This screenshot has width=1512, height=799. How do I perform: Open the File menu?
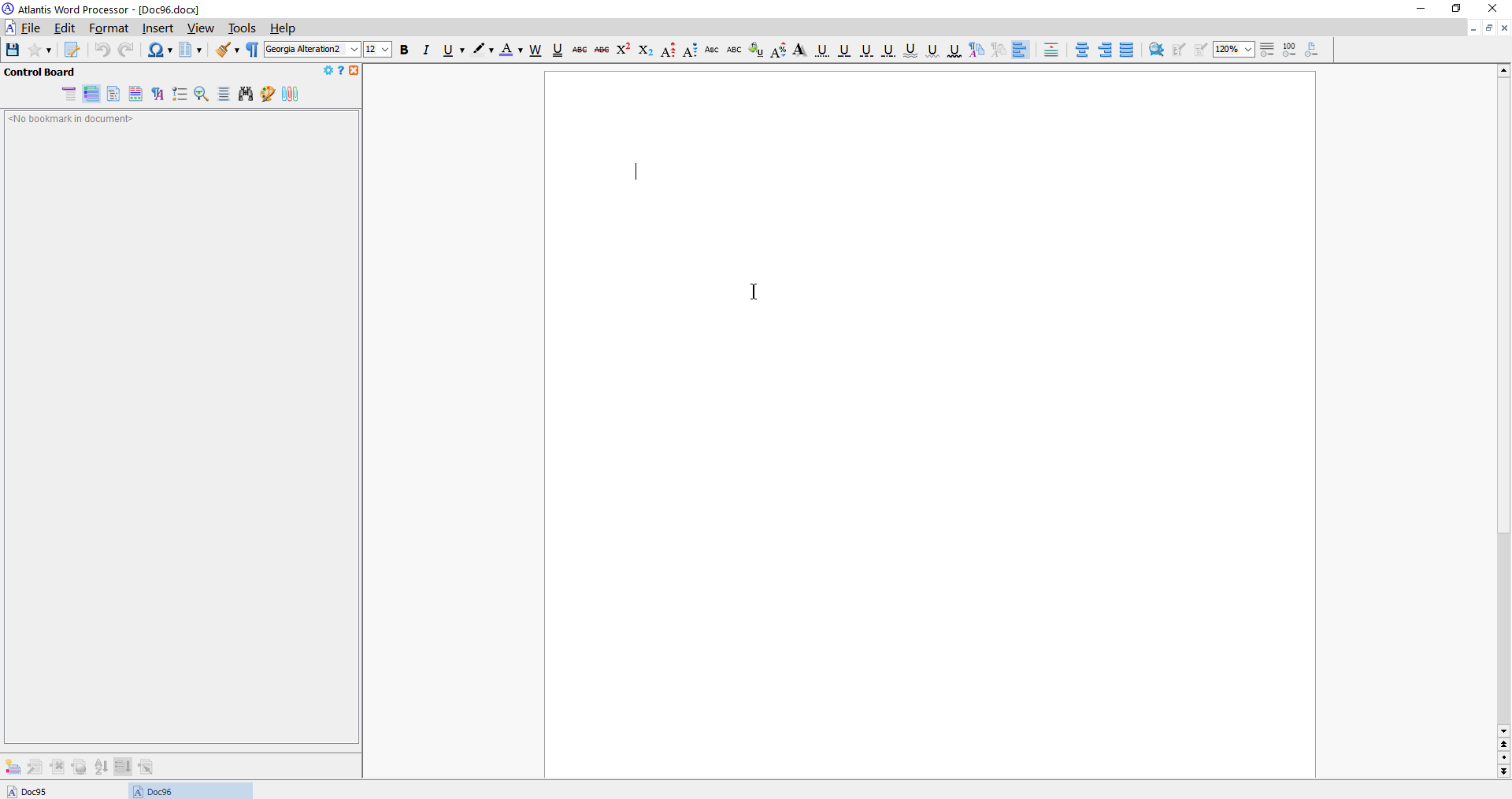pyautogui.click(x=31, y=28)
